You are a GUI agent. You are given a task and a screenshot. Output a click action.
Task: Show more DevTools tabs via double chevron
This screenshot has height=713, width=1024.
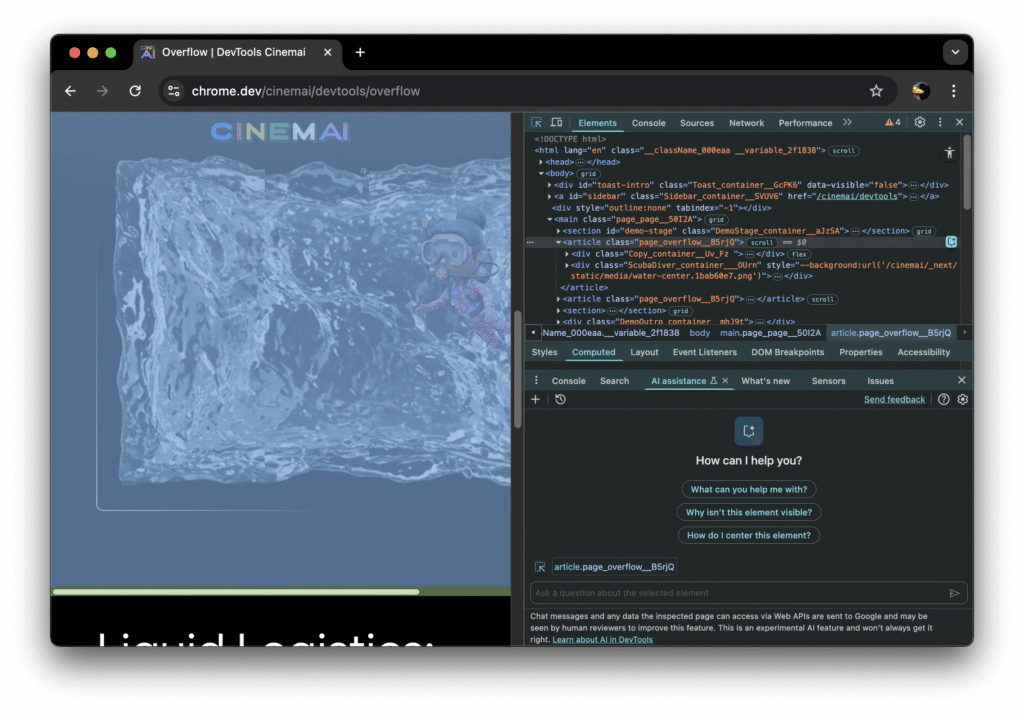click(847, 122)
